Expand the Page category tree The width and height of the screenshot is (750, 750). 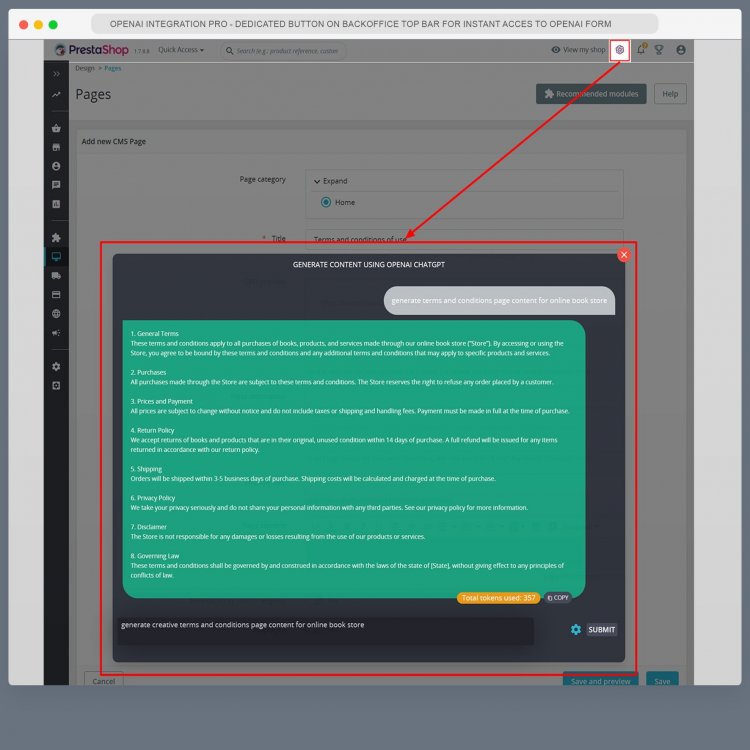point(331,181)
